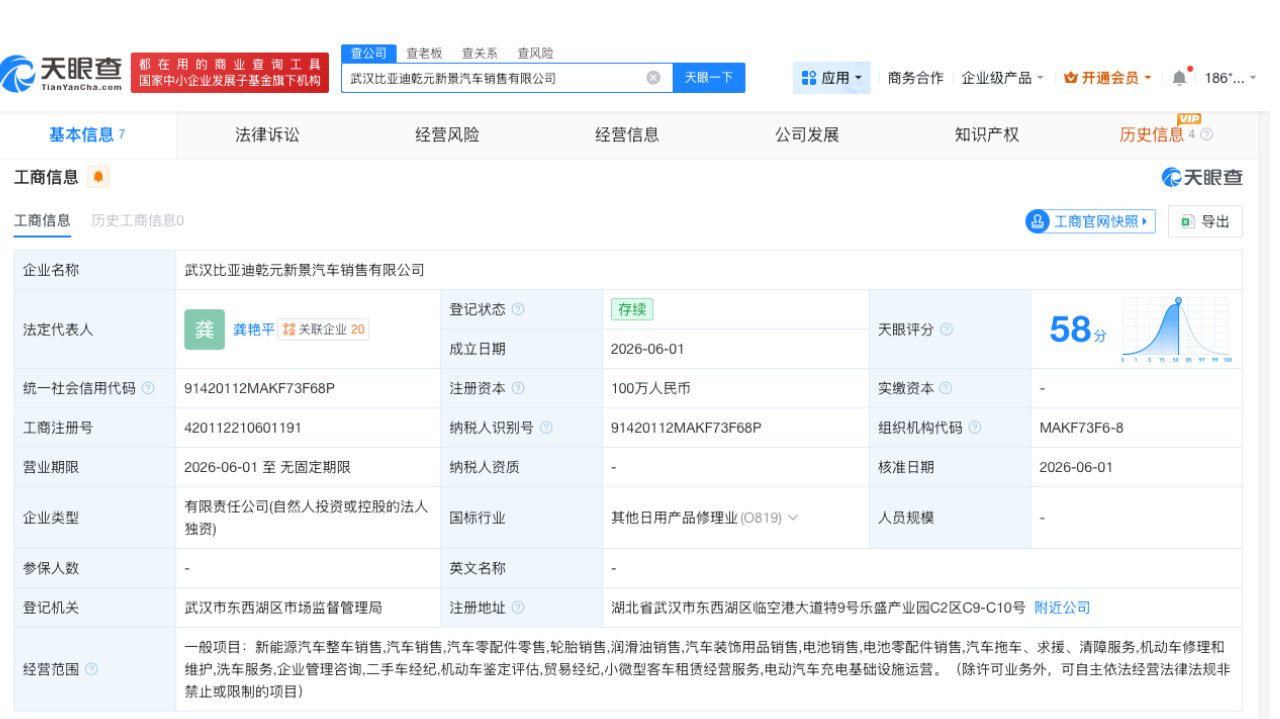Switch to the 公司发展 tab
The height and width of the screenshot is (719, 1280).
807,135
